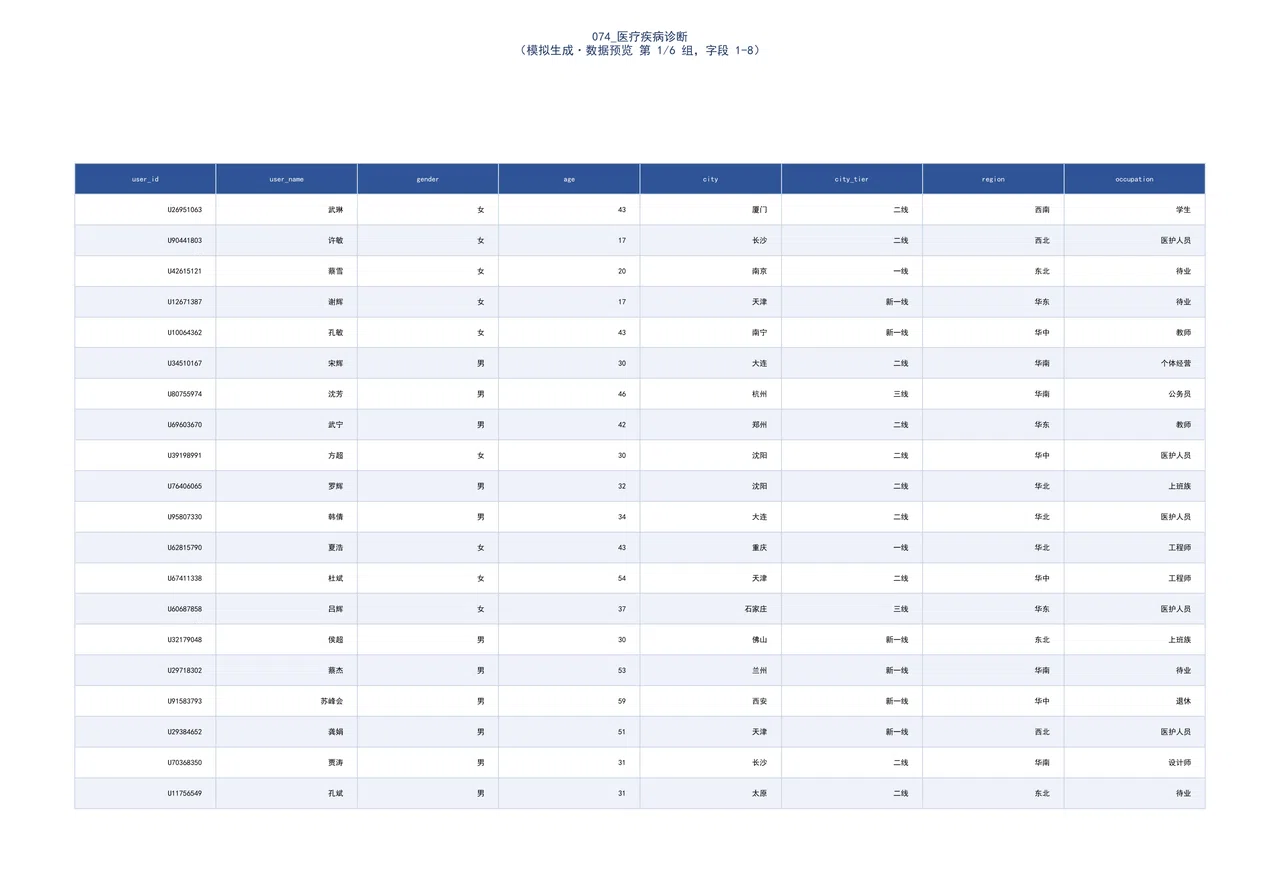Click the city cell 佛山
Viewport: 1280px width, 874px height.
coord(710,639)
